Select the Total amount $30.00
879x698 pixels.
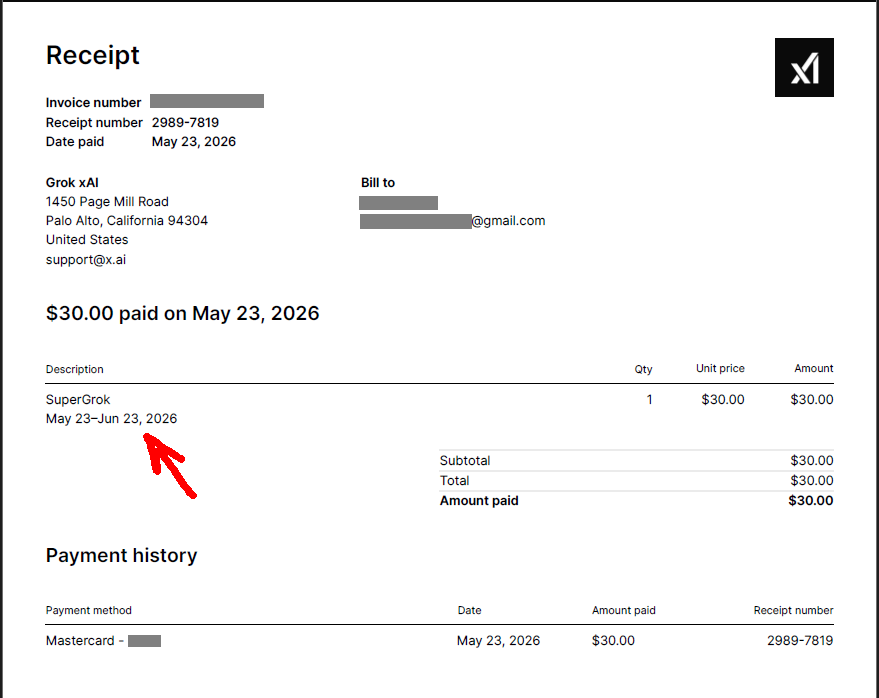[812, 481]
